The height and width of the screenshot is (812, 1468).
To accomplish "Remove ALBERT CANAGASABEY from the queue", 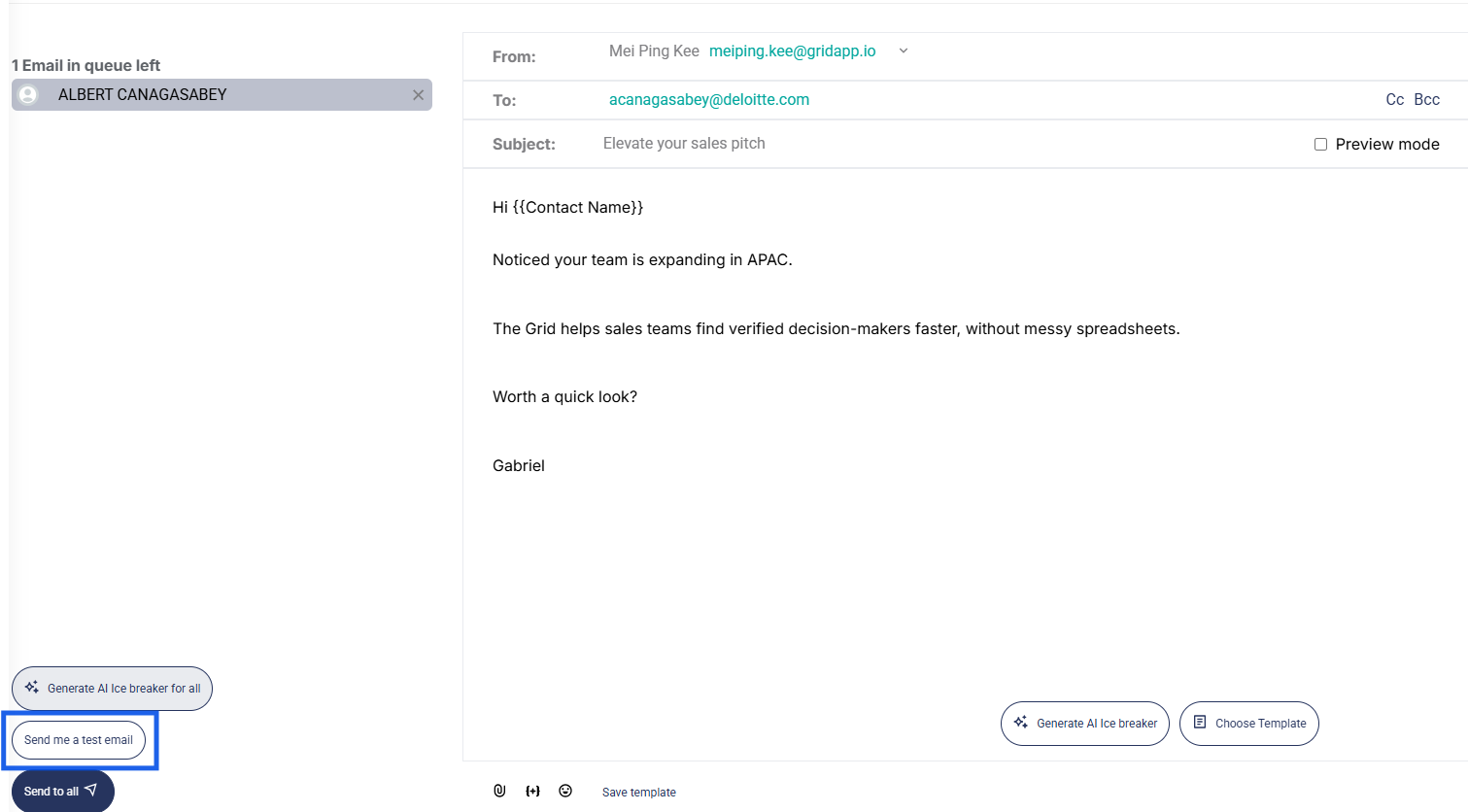I will (418, 95).
